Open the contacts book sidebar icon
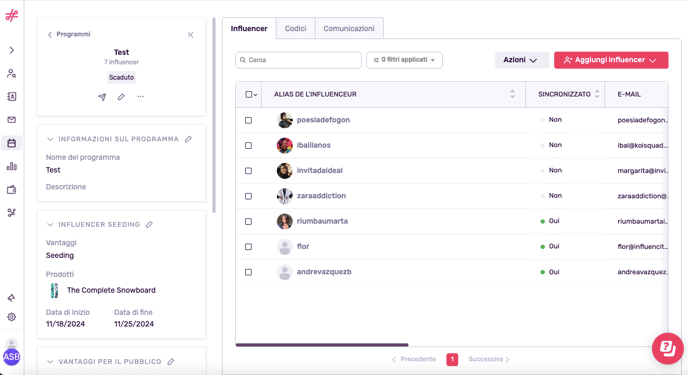Screen dimensions: 688x375 click(x=12, y=96)
